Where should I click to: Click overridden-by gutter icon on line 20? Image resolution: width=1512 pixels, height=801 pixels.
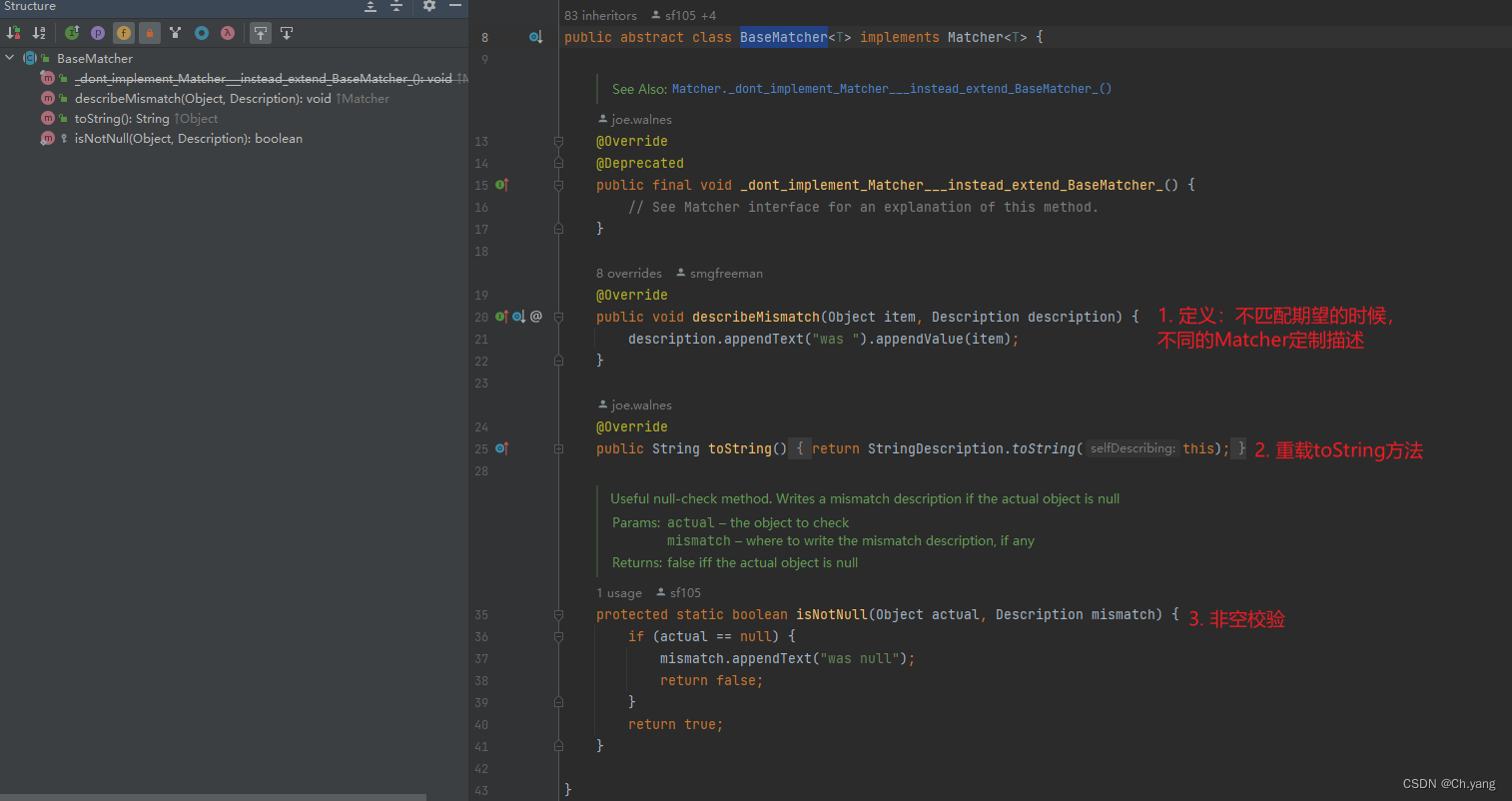pyautogui.click(x=519, y=317)
